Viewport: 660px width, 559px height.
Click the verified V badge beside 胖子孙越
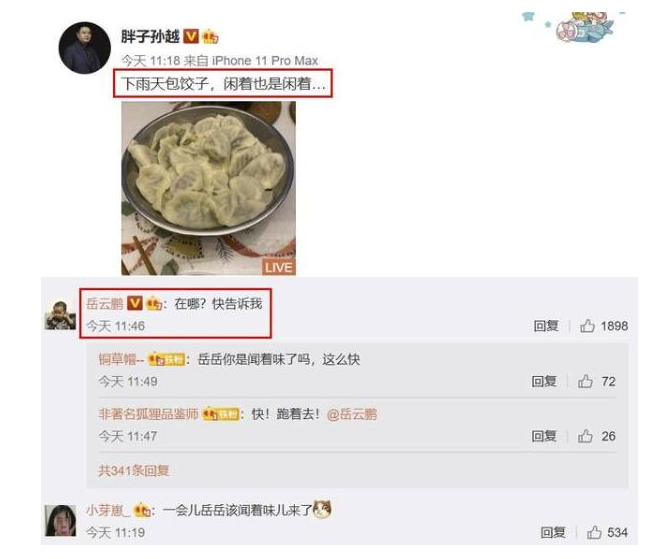click(x=191, y=37)
